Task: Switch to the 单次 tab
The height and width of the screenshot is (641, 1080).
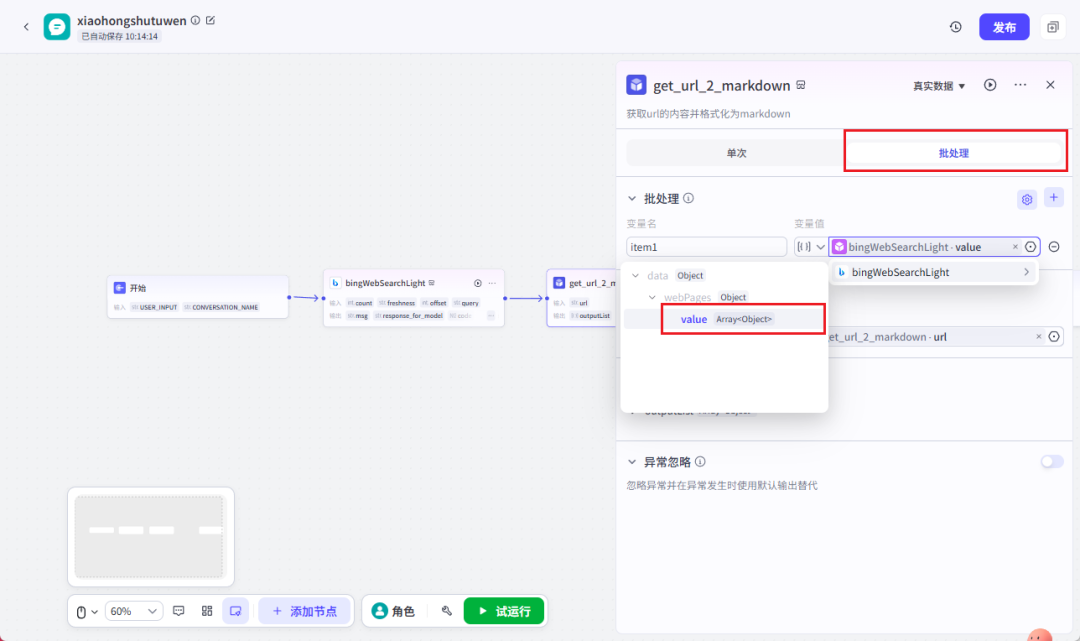Action: click(x=736, y=153)
